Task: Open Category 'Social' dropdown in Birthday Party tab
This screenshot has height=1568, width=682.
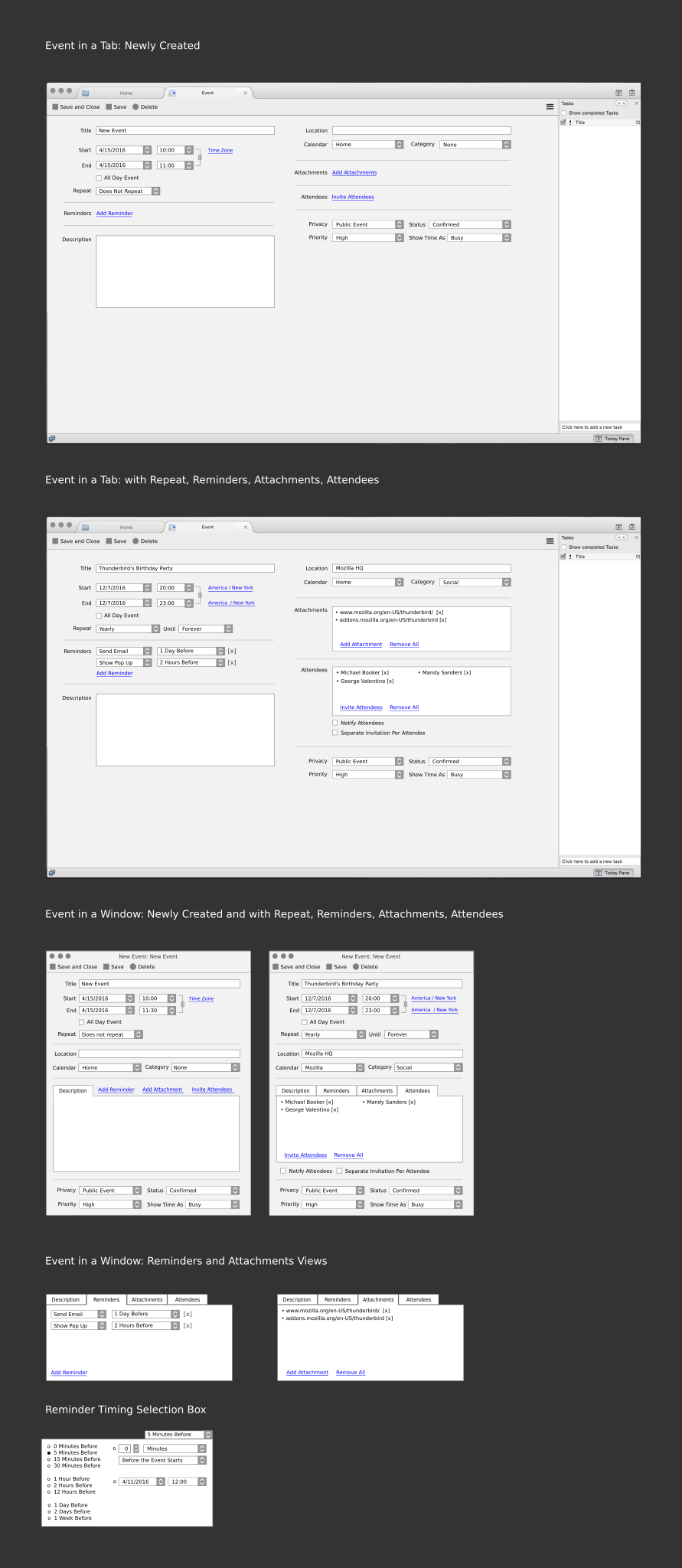Action: click(475, 583)
